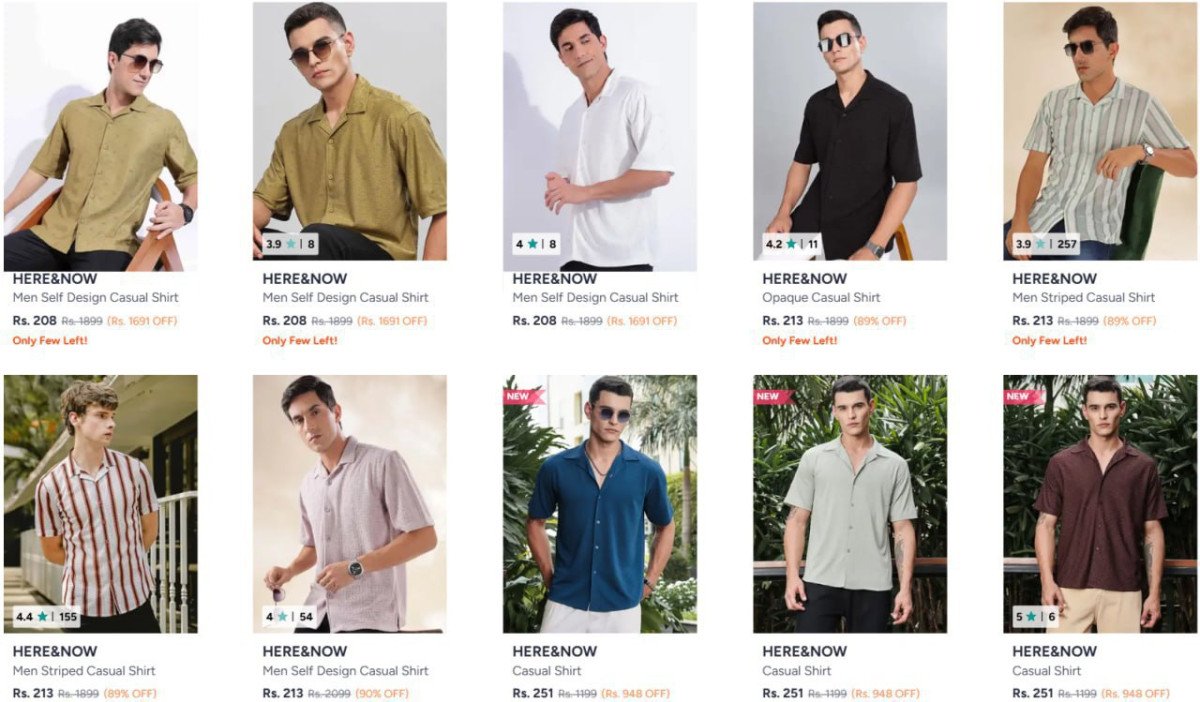Click the 5 star rating on maroon shirt
This screenshot has height=702, width=1200.
coord(1035,617)
